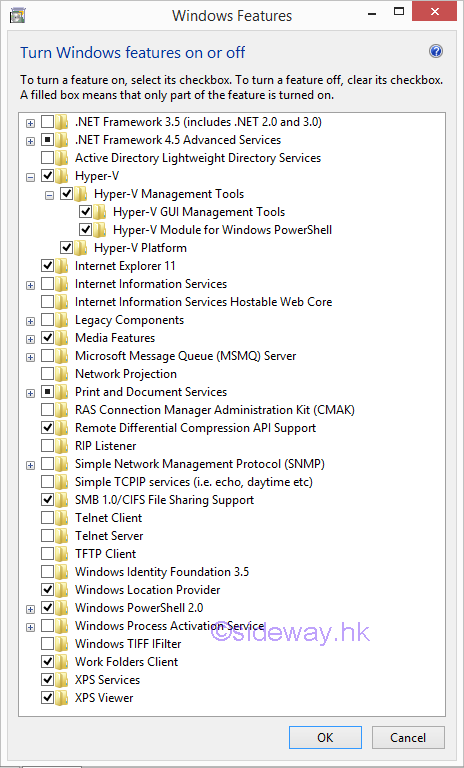464x768 pixels.
Task: Select 'Hyper-V GUI Management Tools' label
Action: click(199, 212)
